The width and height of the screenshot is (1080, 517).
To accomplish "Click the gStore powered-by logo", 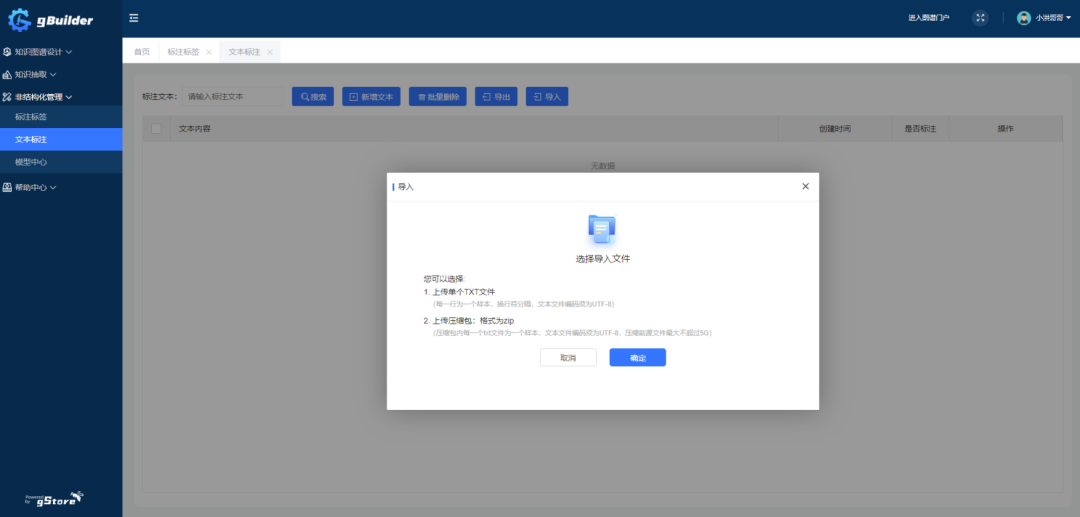I will (54, 498).
